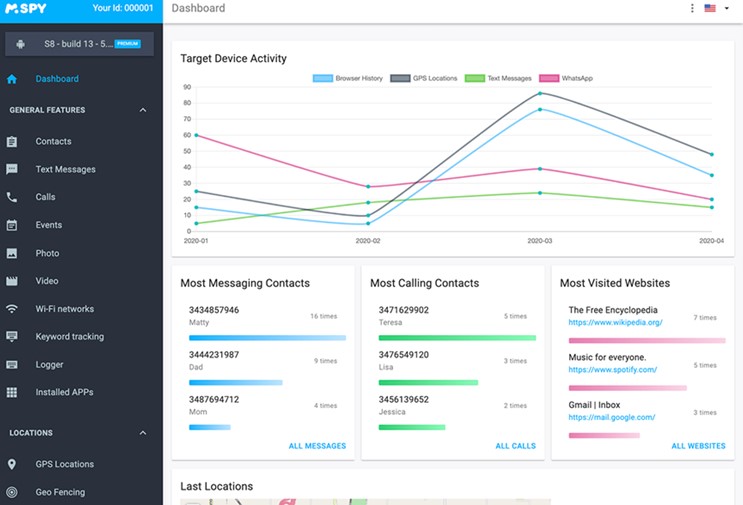This screenshot has width=743, height=505.
Task: Open the All Messages link
Action: point(317,446)
